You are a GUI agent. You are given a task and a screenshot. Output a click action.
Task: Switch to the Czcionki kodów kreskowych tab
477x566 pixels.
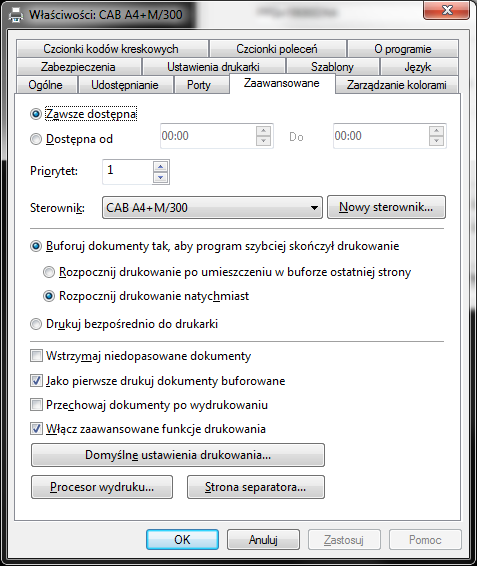112,49
